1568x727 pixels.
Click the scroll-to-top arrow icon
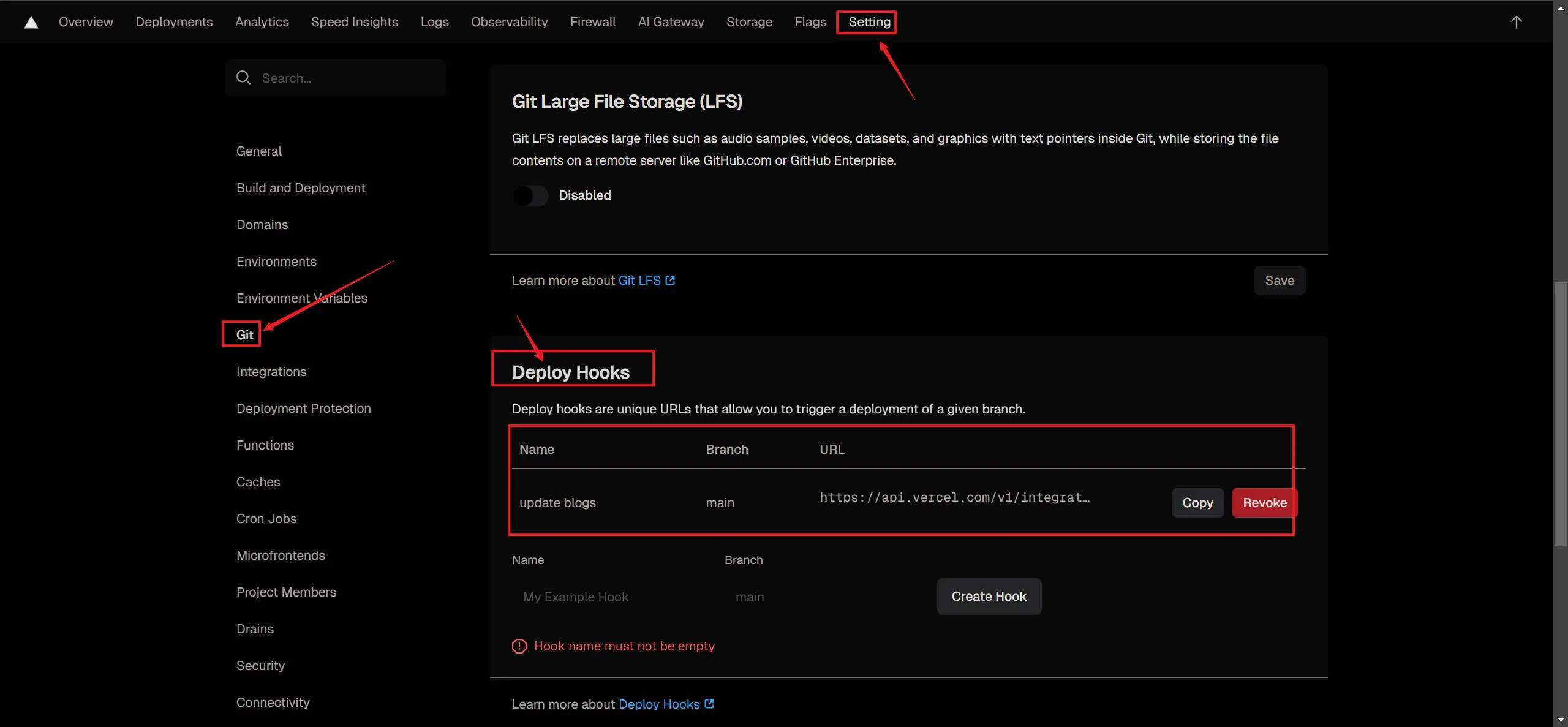click(1516, 23)
